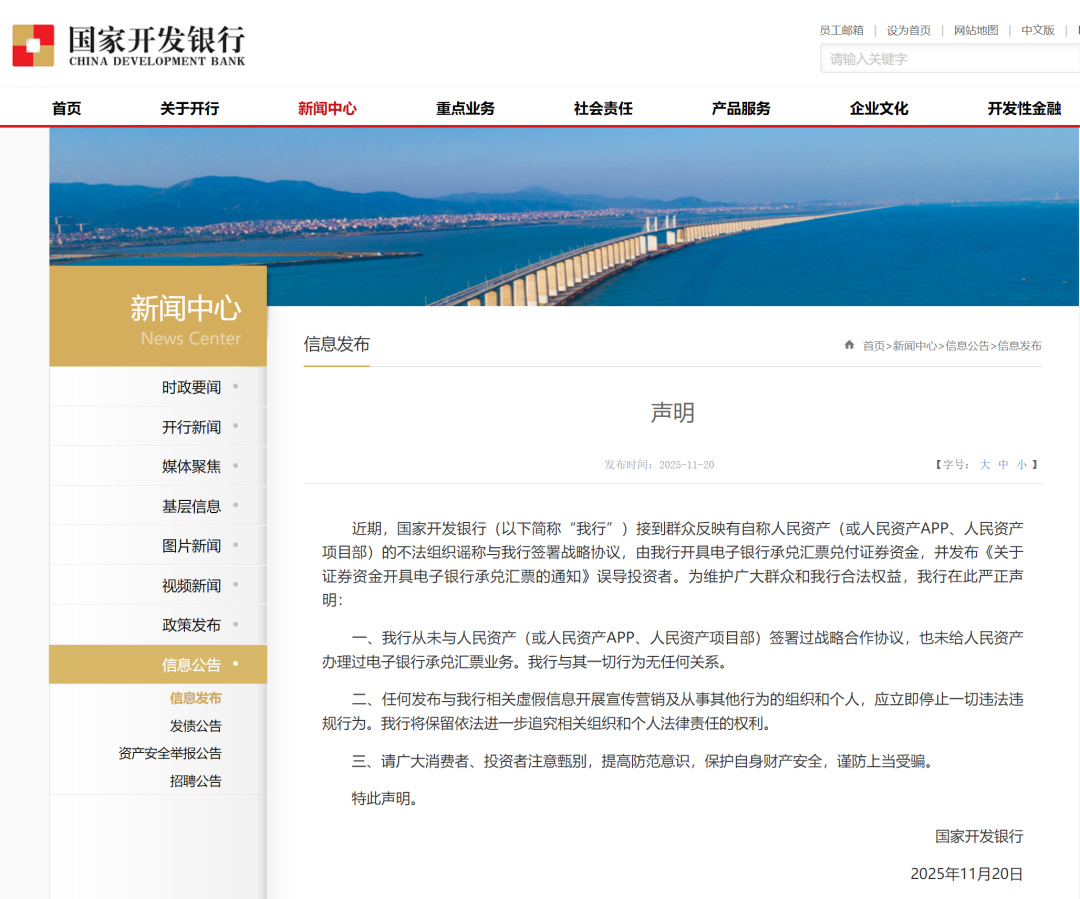Screen dimensions: 1080x899
Task: Select 社会责任 in the top navigation
Action: pyautogui.click(x=603, y=108)
